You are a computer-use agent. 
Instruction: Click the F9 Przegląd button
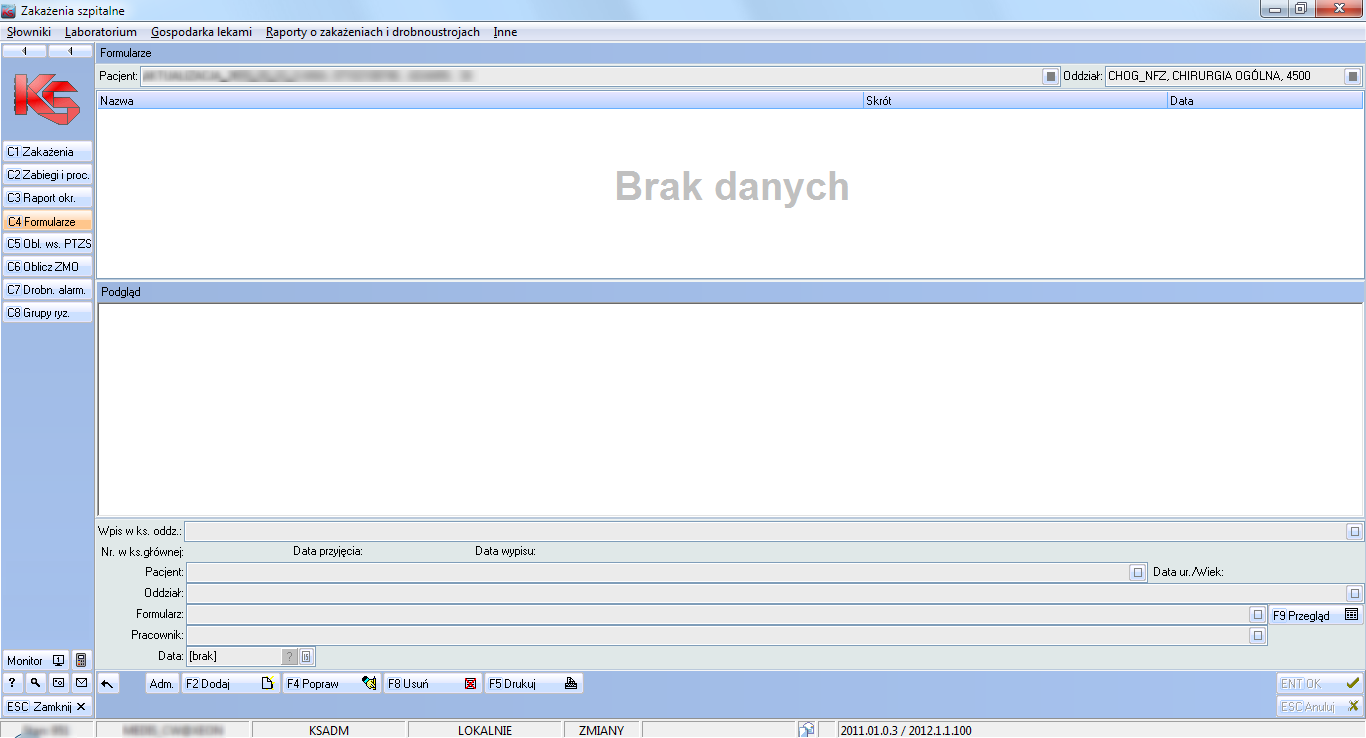(1315, 615)
